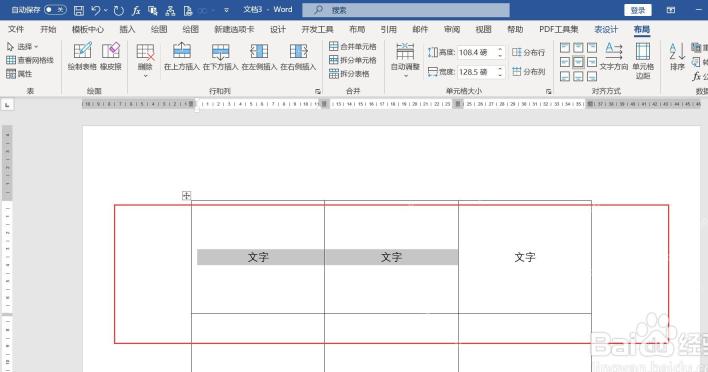Open the 选择 select dropdown
708x372 pixels.
pyautogui.click(x=22, y=46)
